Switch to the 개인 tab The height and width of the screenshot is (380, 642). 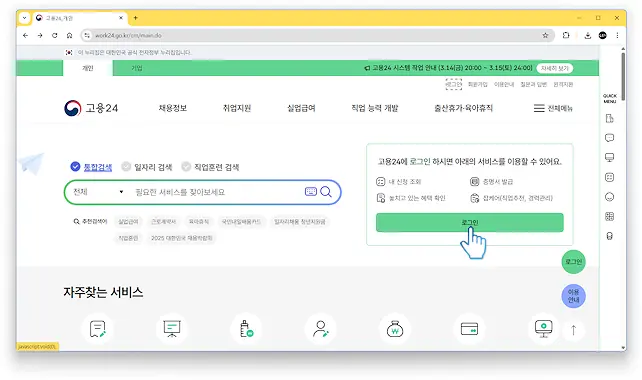tap(88, 68)
